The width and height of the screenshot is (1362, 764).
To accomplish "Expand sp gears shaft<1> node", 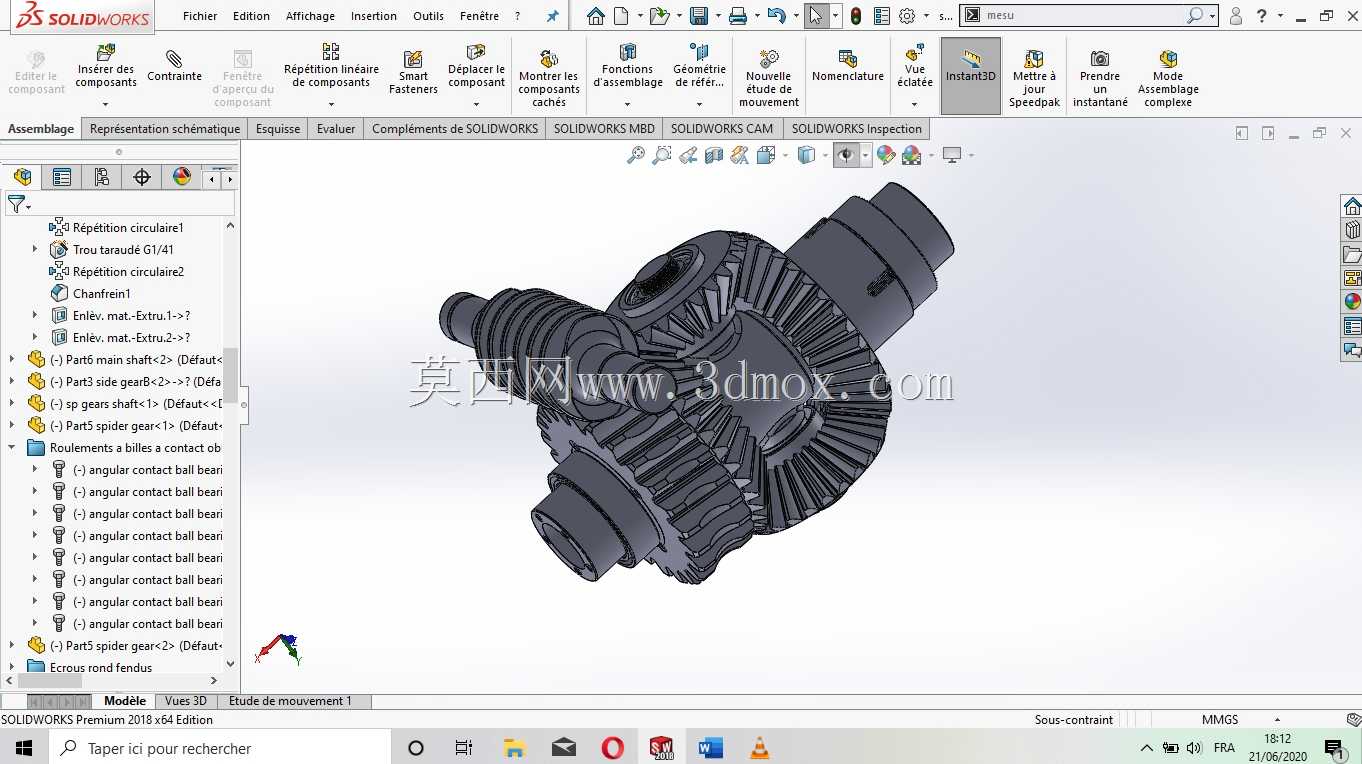I will 12,404.
